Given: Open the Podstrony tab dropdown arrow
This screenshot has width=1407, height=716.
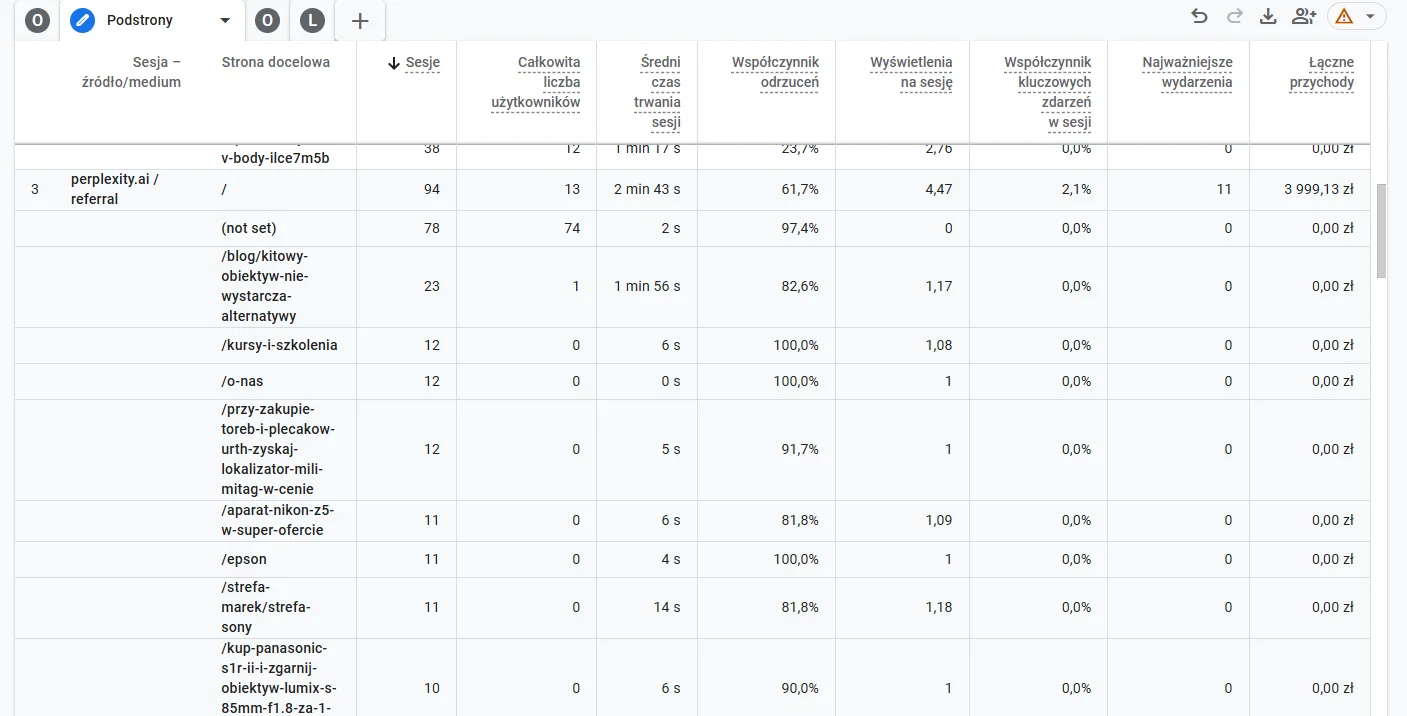Looking at the screenshot, I should point(225,21).
